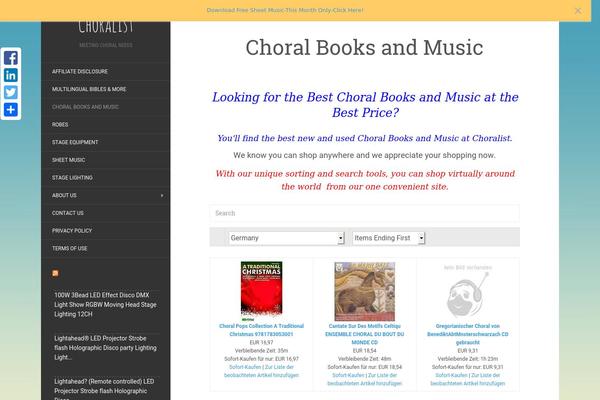The width and height of the screenshot is (600, 400).
Task: Open the Robes menu item
Action: coord(60,124)
